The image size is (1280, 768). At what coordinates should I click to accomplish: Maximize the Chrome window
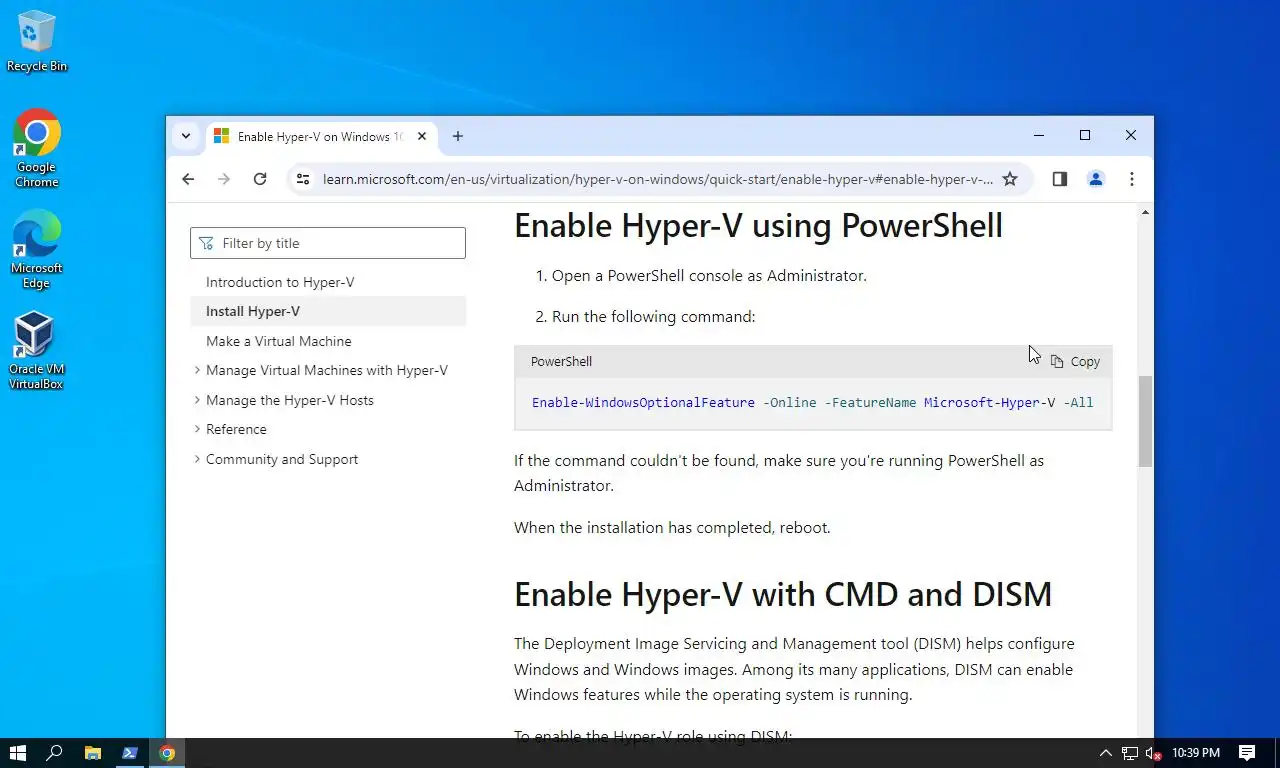click(1085, 135)
